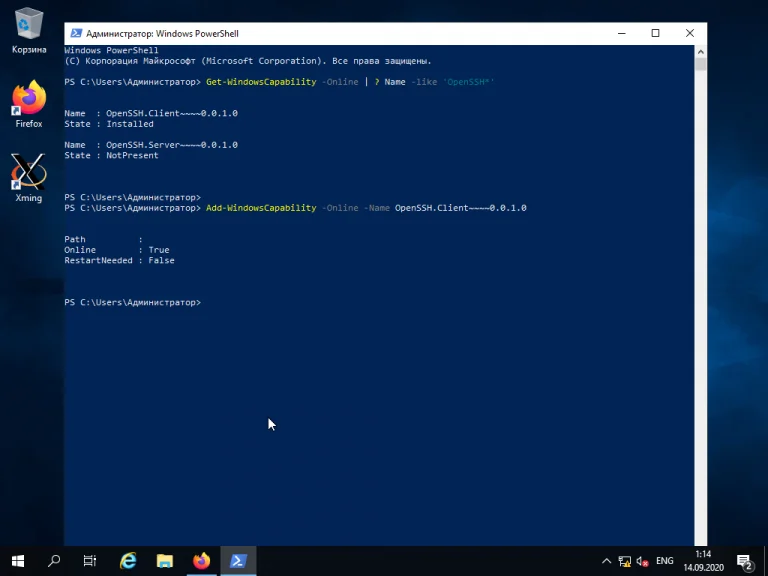
Task: Click the 'State : Installed' line
Action: (x=109, y=124)
